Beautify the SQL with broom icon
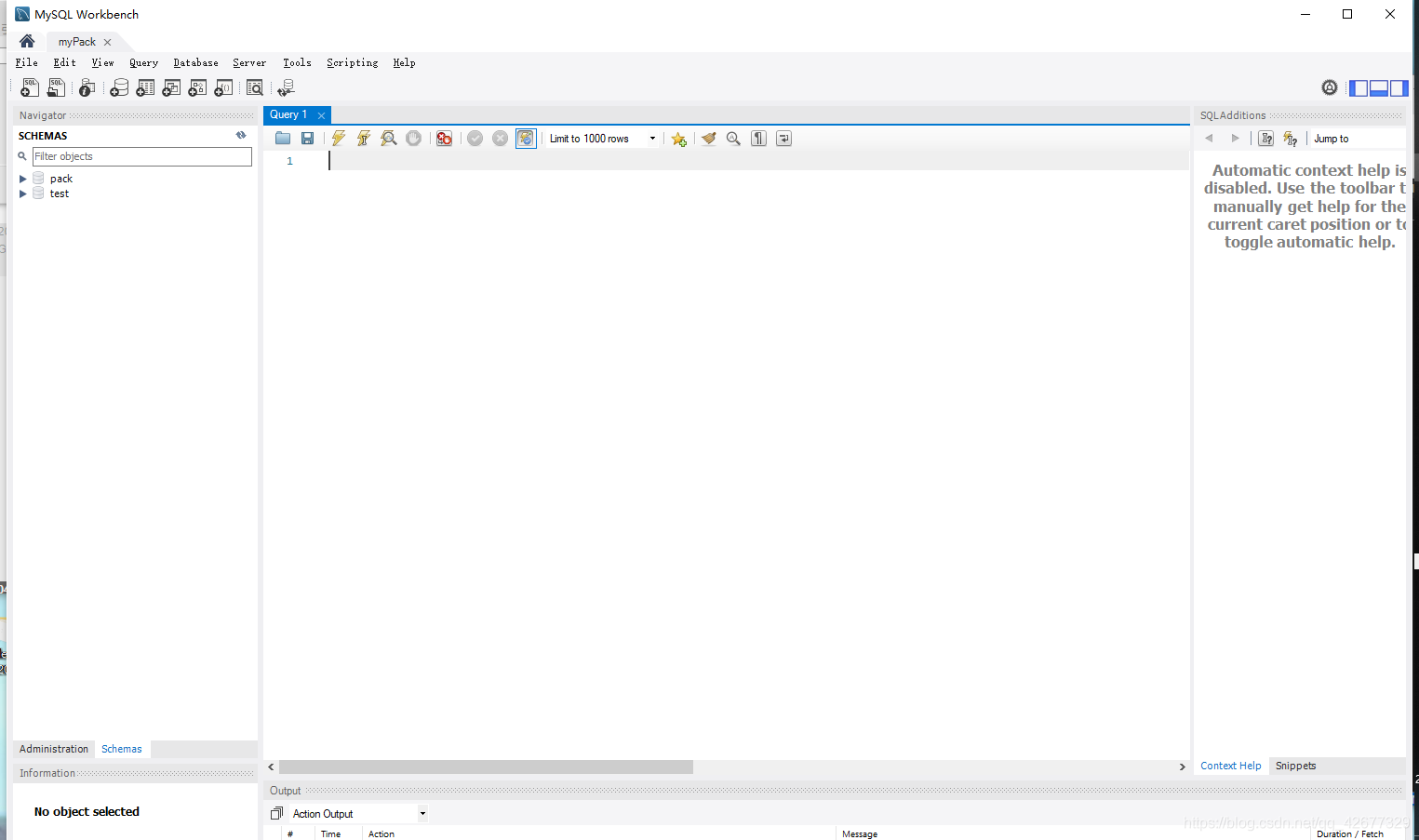Viewport: 1419px width, 840px height. tap(709, 139)
